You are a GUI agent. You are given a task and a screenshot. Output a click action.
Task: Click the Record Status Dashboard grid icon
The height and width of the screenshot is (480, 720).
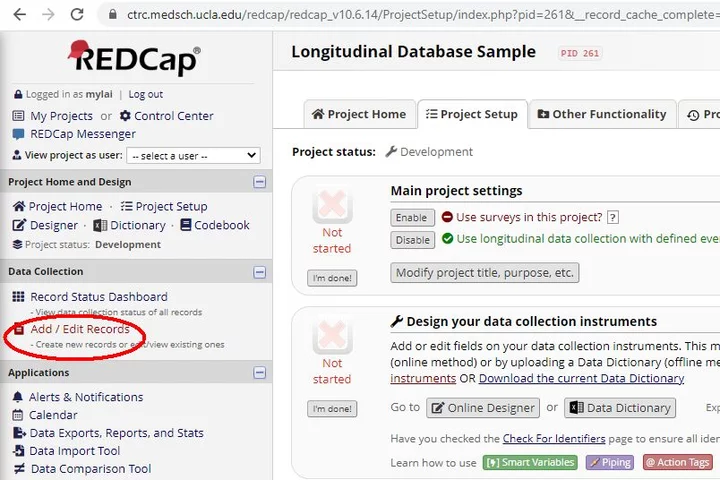(x=18, y=297)
